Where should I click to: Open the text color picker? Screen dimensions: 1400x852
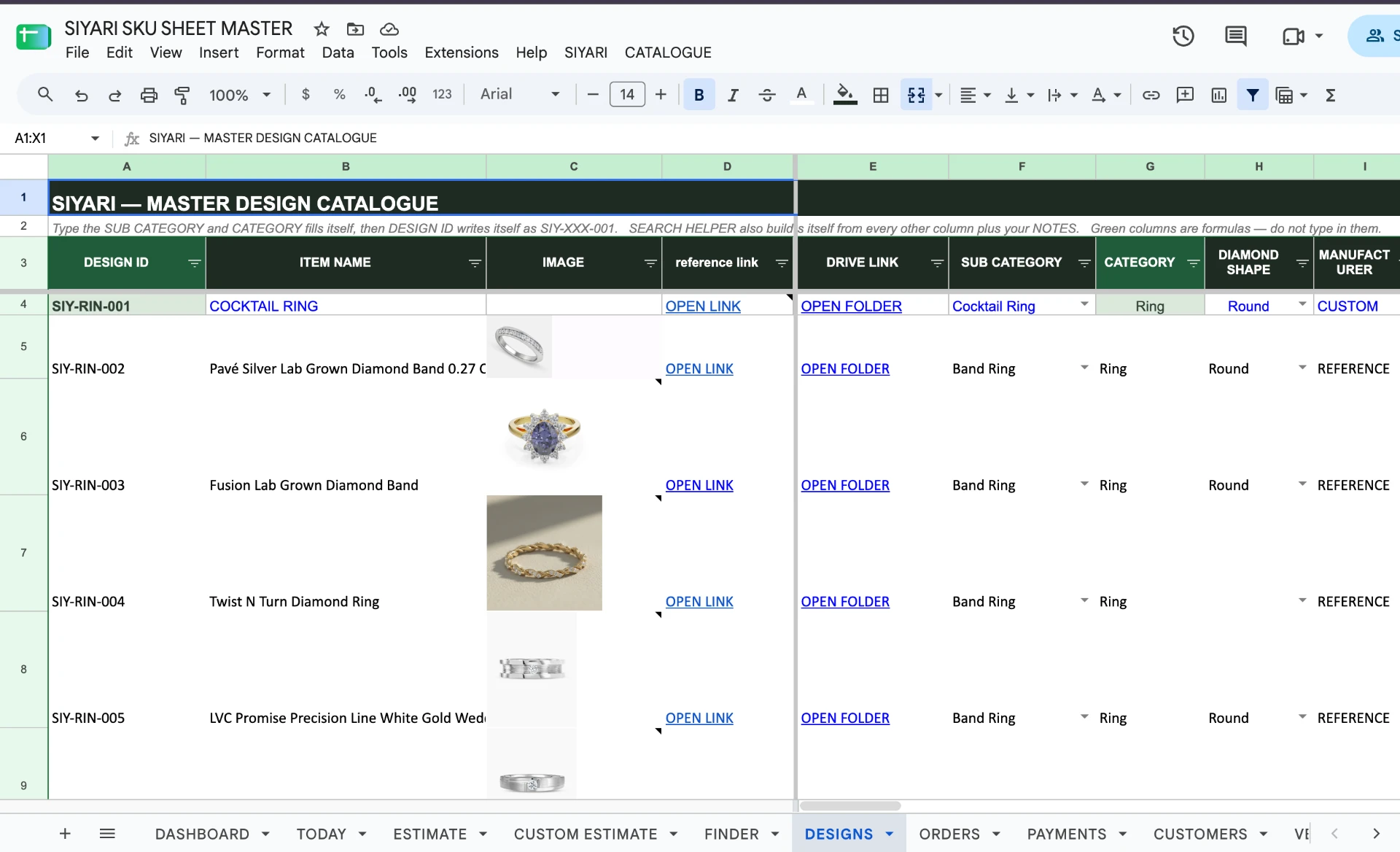point(801,95)
